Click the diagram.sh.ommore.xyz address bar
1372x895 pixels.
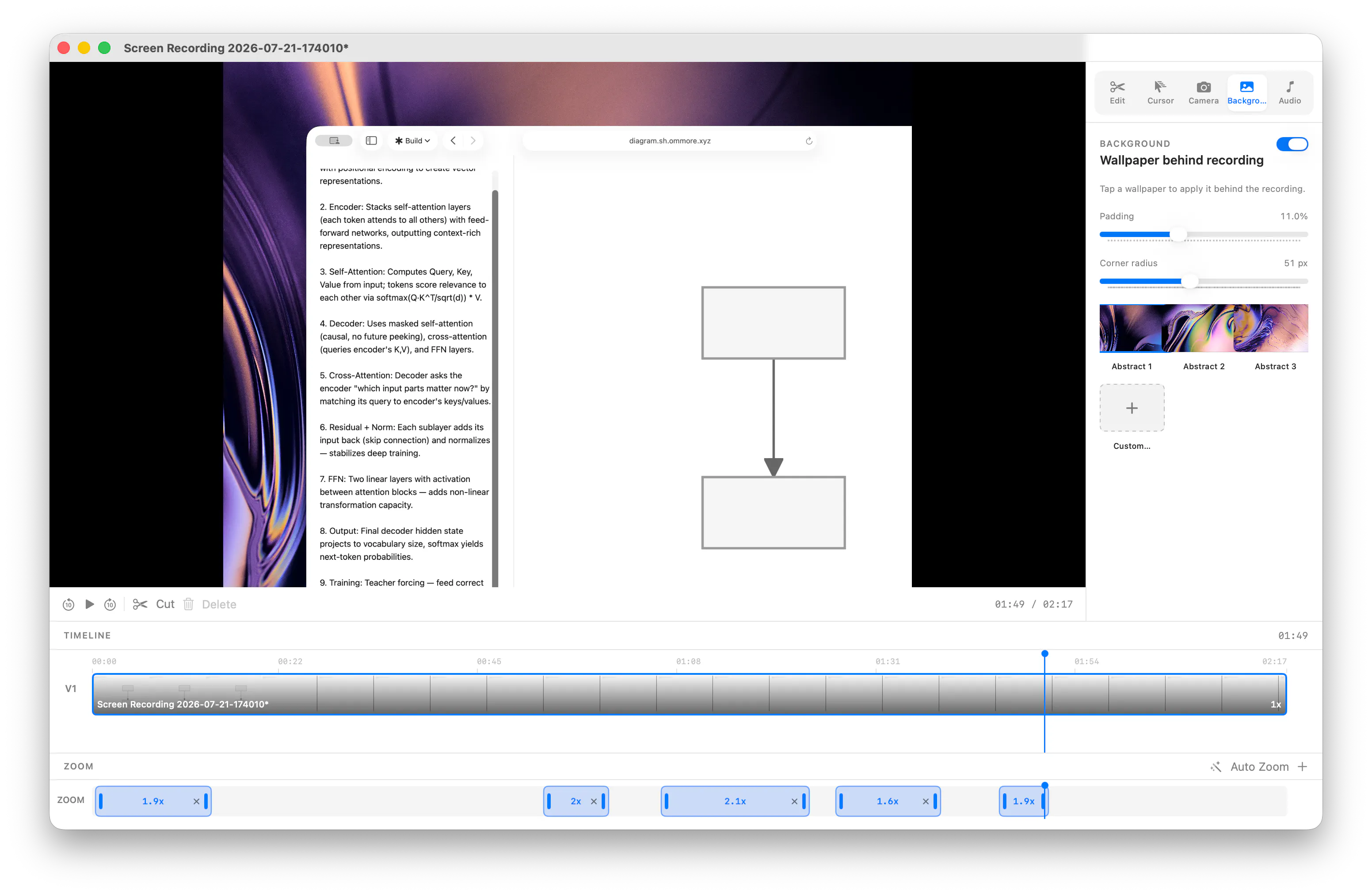pos(669,141)
